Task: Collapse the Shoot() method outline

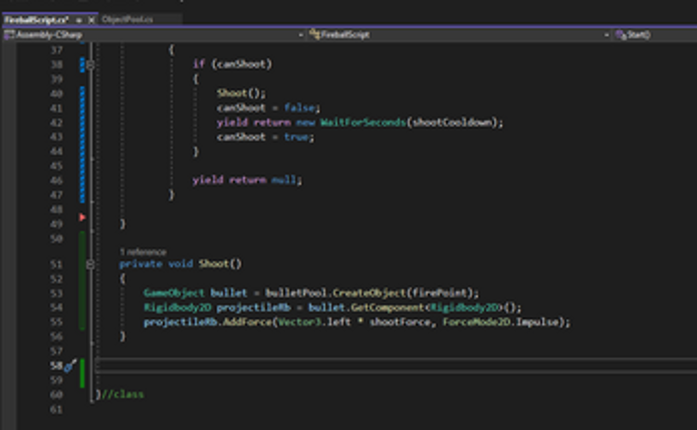Action: (91, 265)
